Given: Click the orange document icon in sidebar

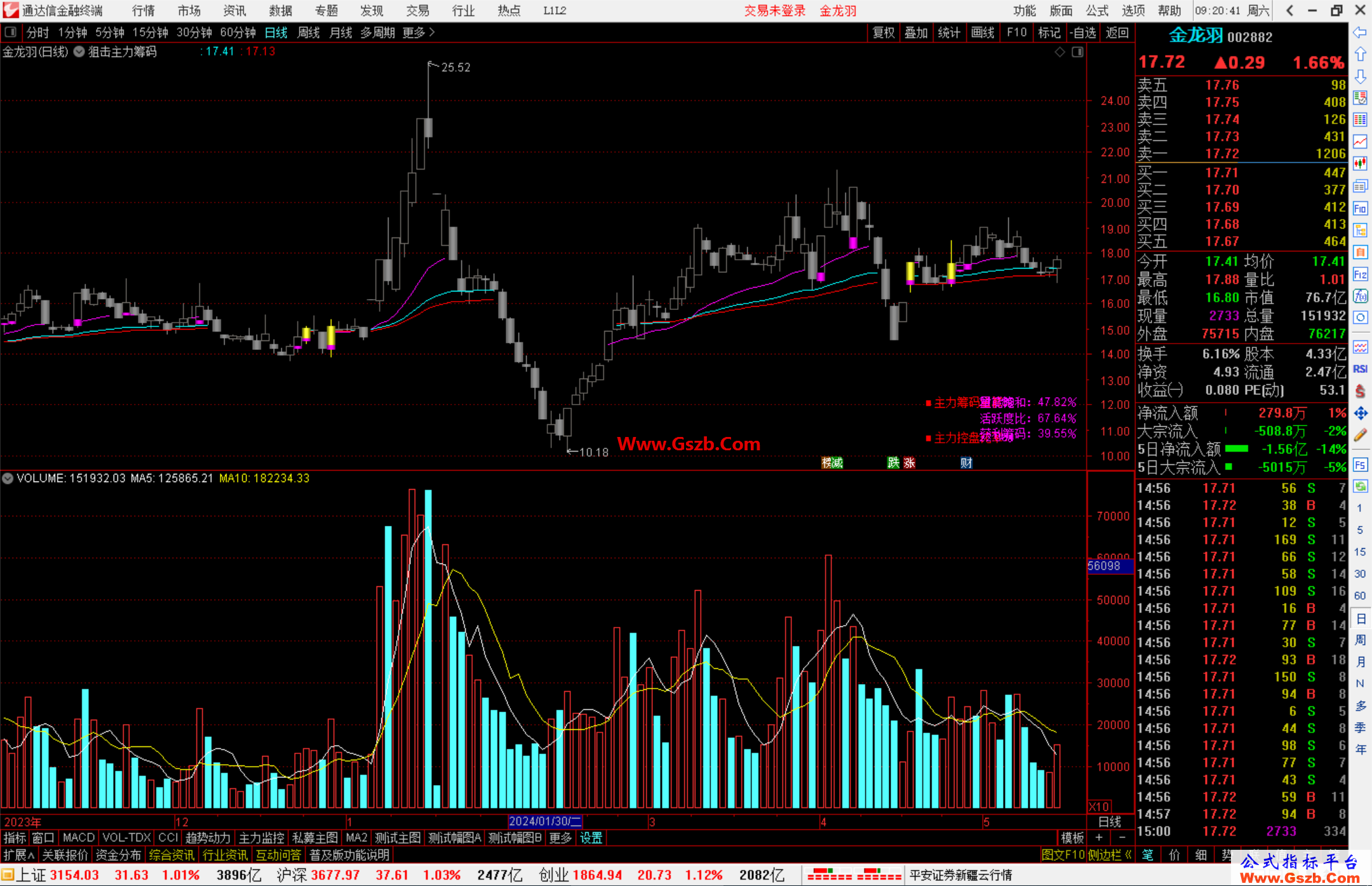Looking at the screenshot, I should pyautogui.click(x=1360, y=252).
